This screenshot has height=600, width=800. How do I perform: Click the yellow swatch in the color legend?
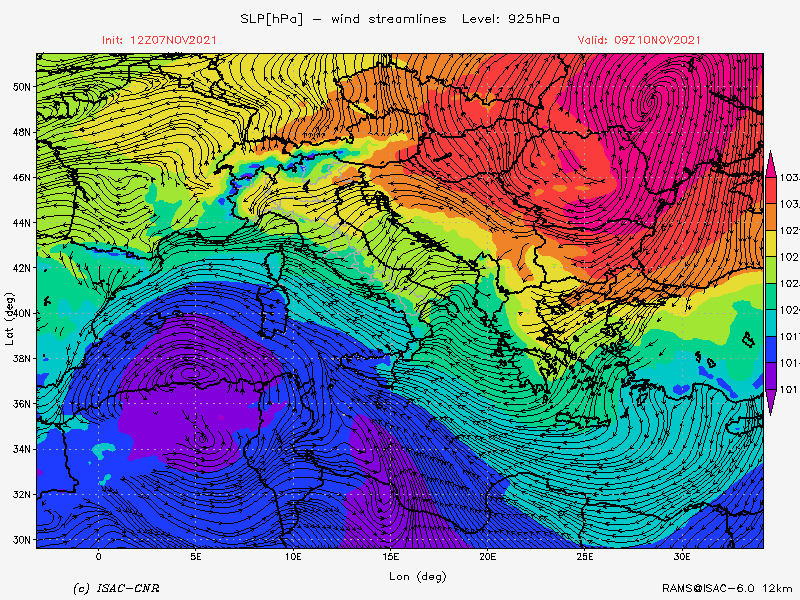point(771,243)
